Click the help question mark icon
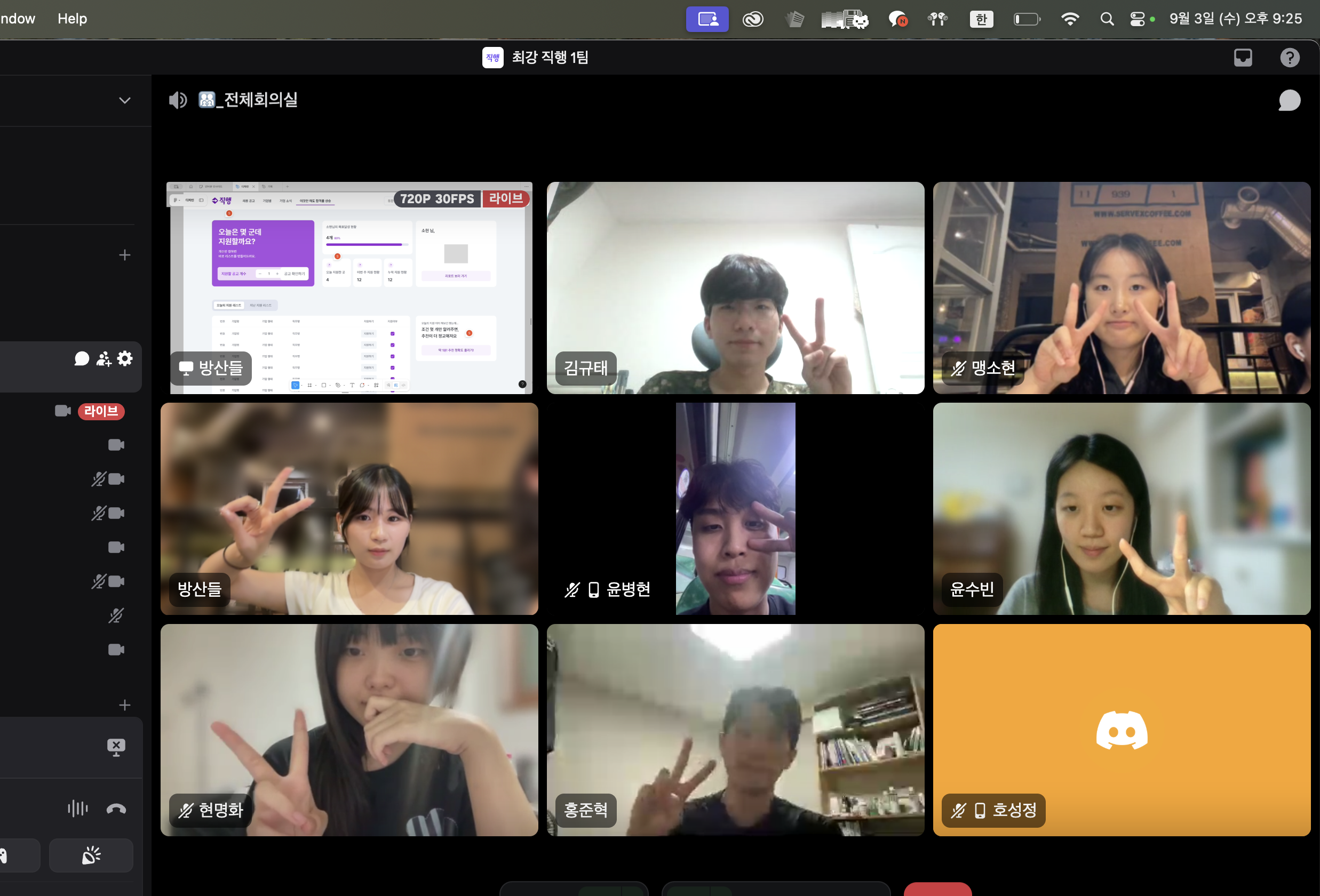The width and height of the screenshot is (1320, 896). (x=1290, y=58)
